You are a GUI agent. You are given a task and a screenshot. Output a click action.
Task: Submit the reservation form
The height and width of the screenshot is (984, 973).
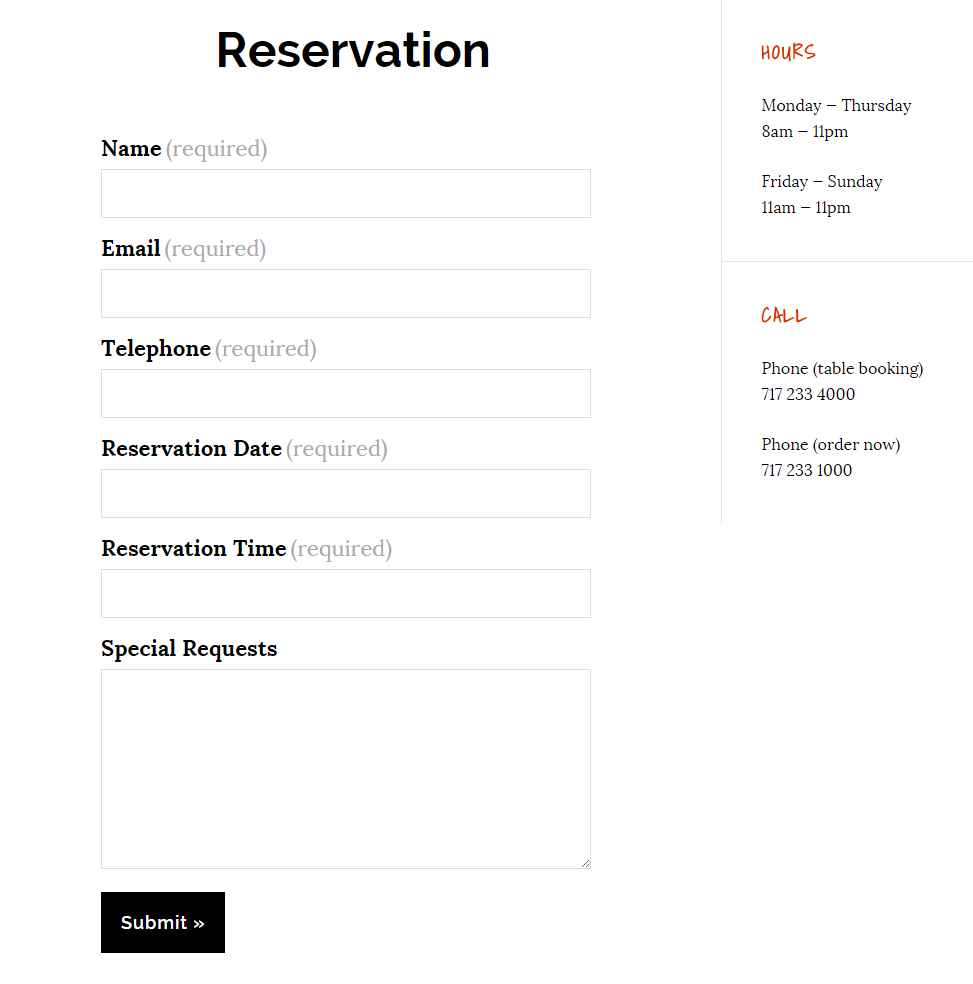coord(163,922)
